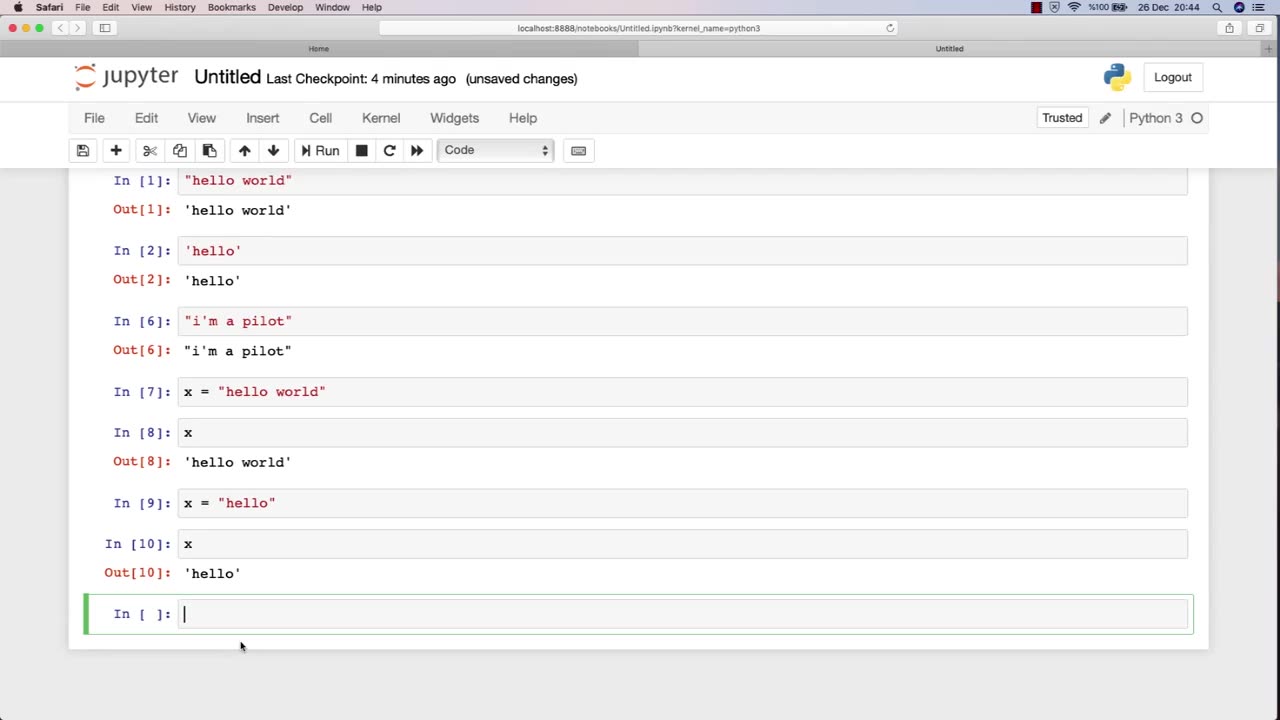Move selected cell down arrow
The image size is (1280, 720).
pos(273,150)
